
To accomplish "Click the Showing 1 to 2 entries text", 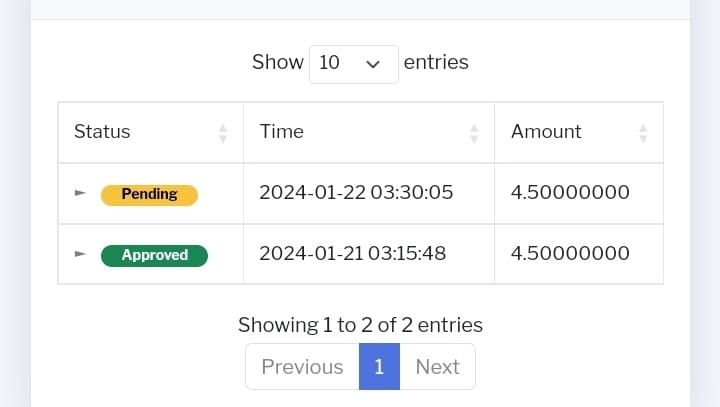I will [x=360, y=325].
